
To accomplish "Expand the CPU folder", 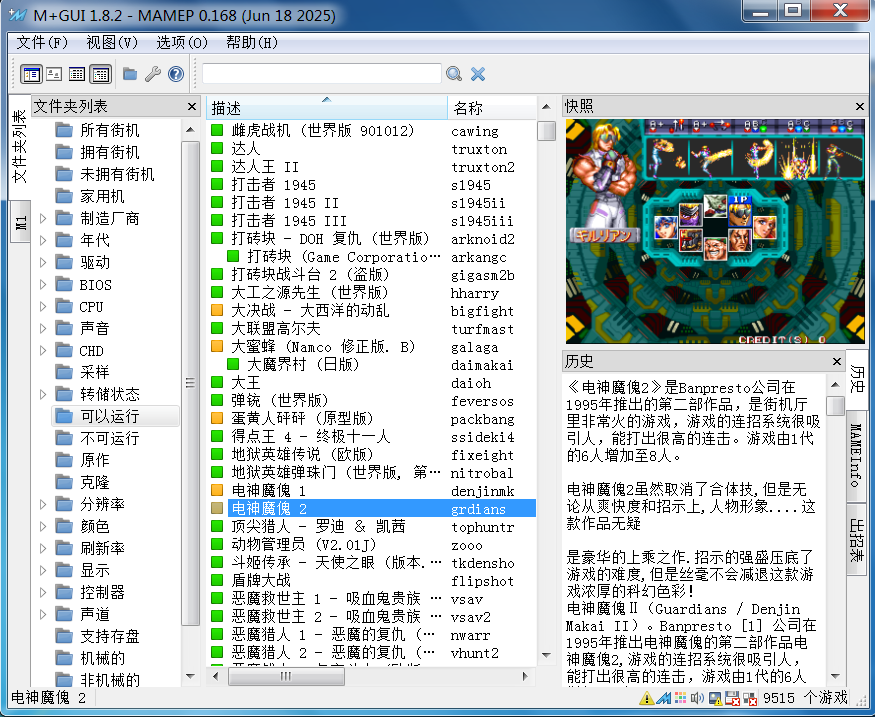I will point(43,306).
